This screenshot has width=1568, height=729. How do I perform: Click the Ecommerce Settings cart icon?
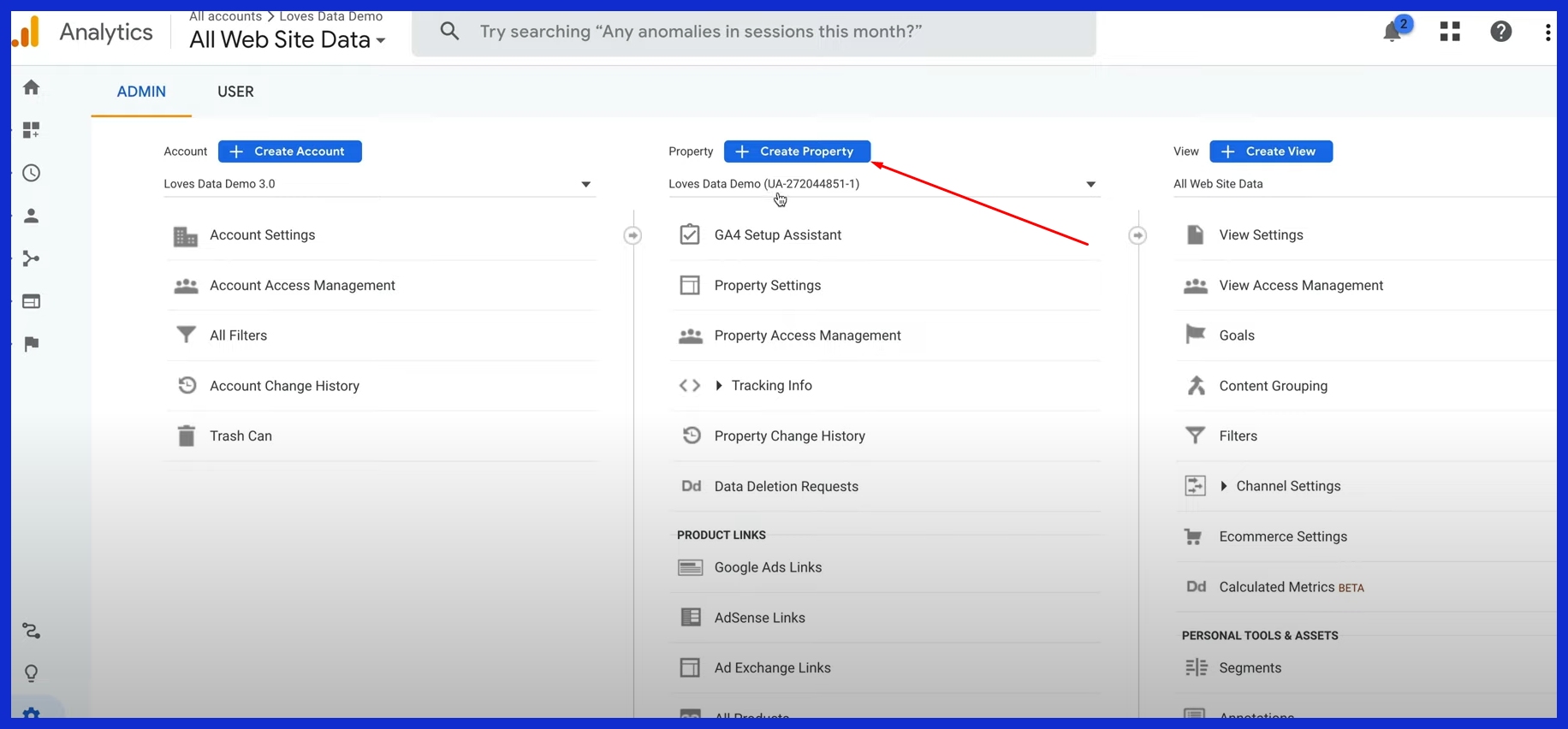click(1193, 536)
